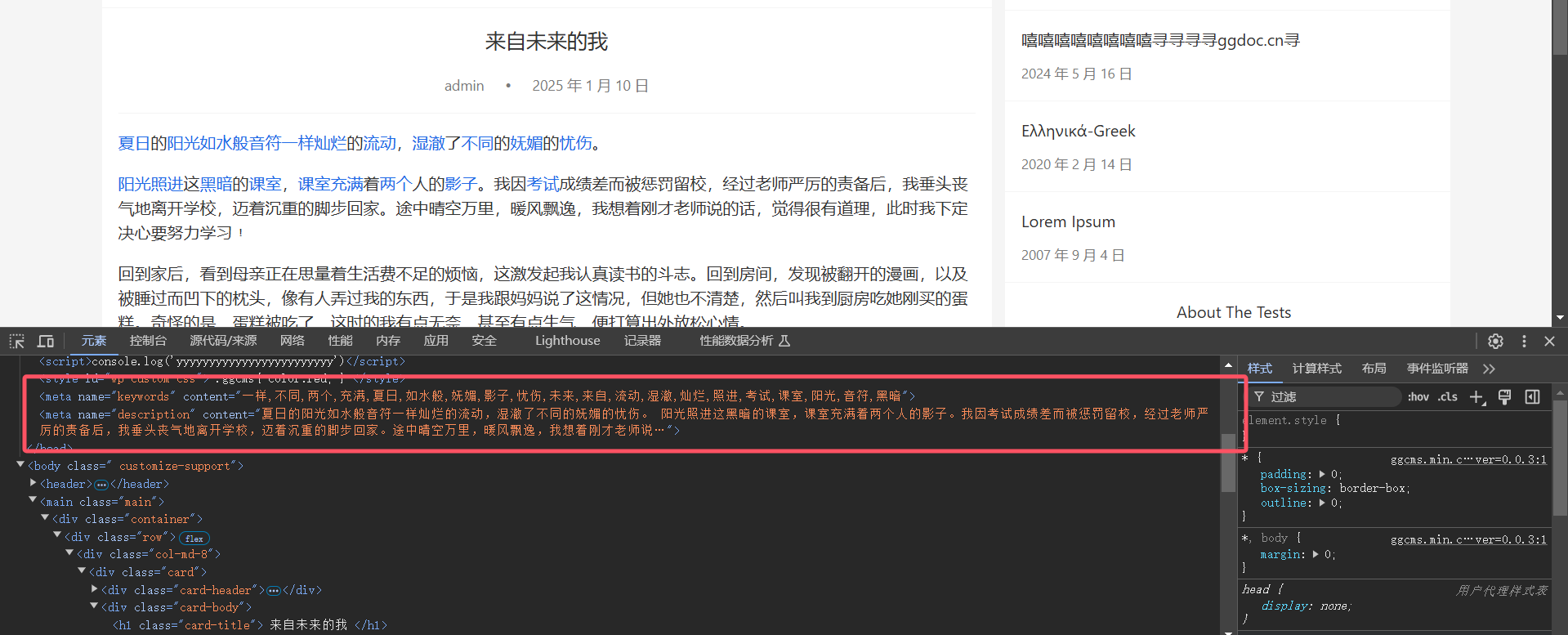This screenshot has width=1568, height=635.
Task: Click the Elements panel vertical scrollbar thumb
Action: click(1228, 463)
